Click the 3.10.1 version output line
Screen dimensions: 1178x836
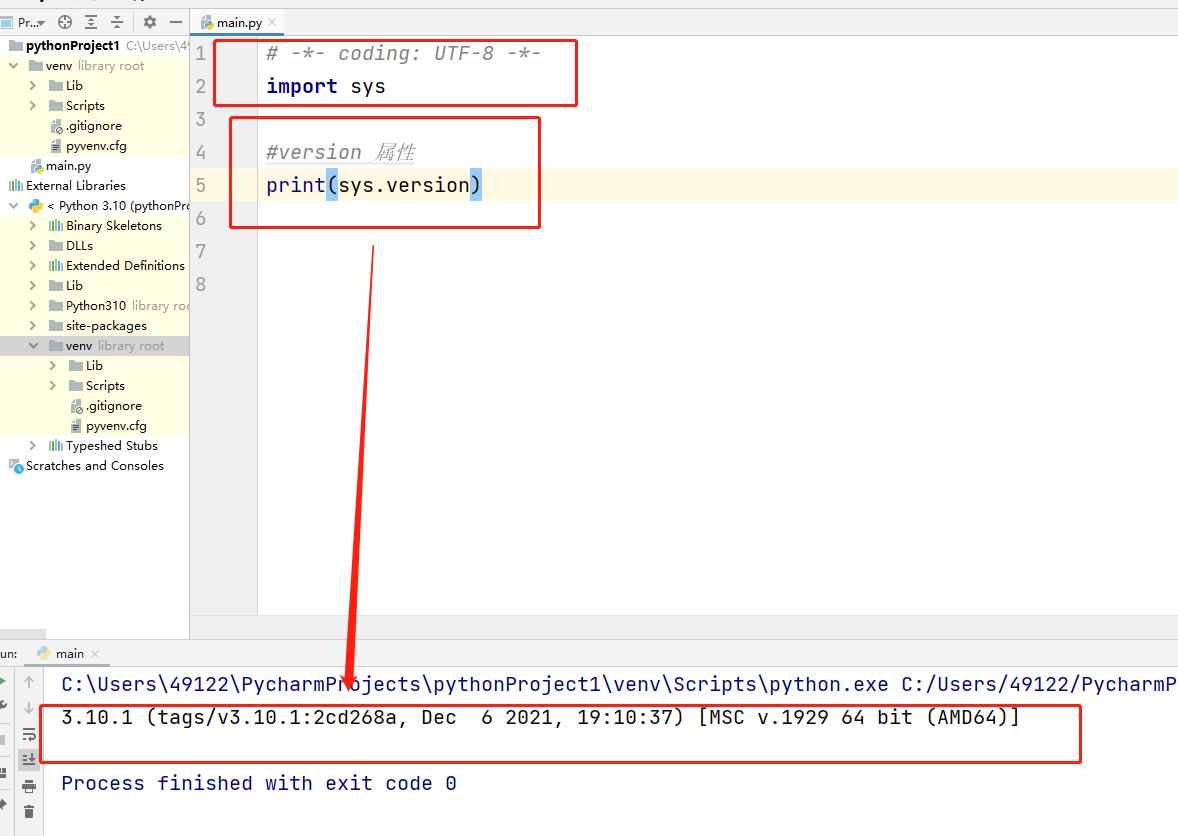point(540,717)
